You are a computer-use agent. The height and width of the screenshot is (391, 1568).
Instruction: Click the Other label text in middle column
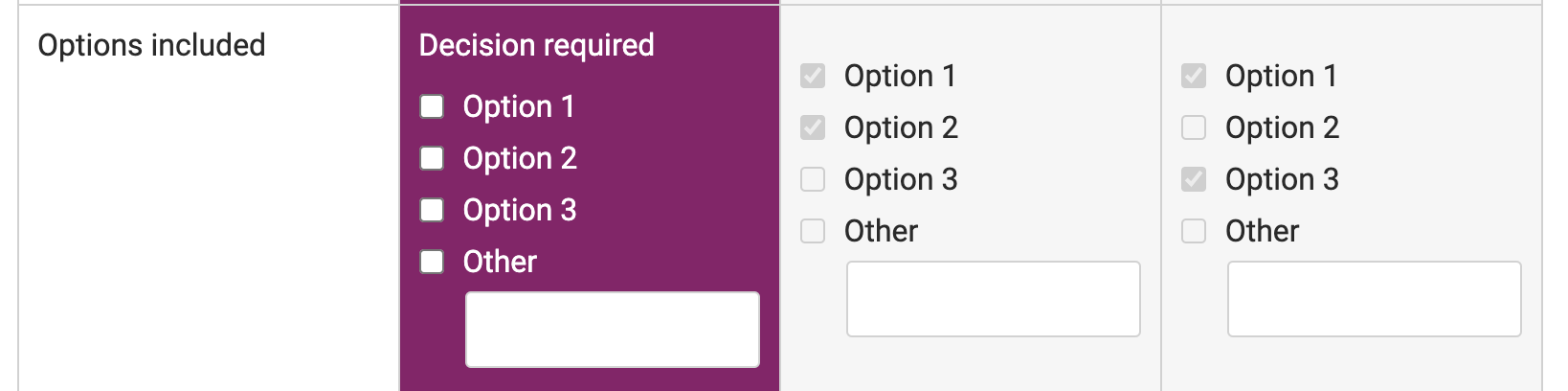[x=881, y=231]
